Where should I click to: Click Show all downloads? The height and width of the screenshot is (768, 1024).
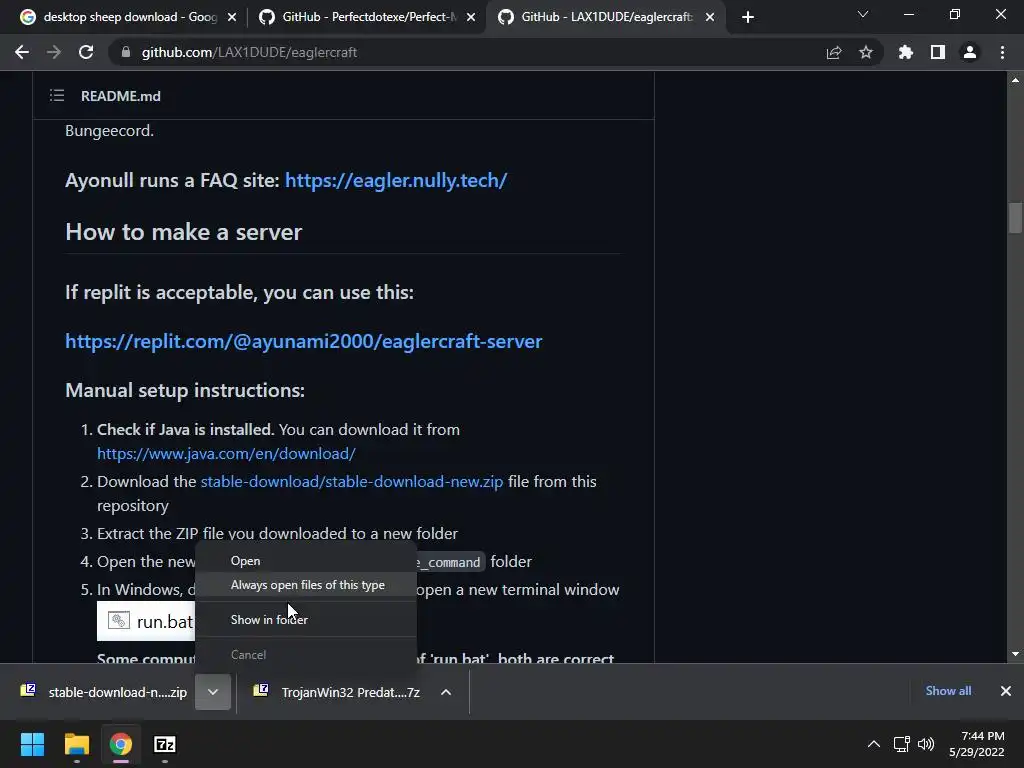[948, 691]
